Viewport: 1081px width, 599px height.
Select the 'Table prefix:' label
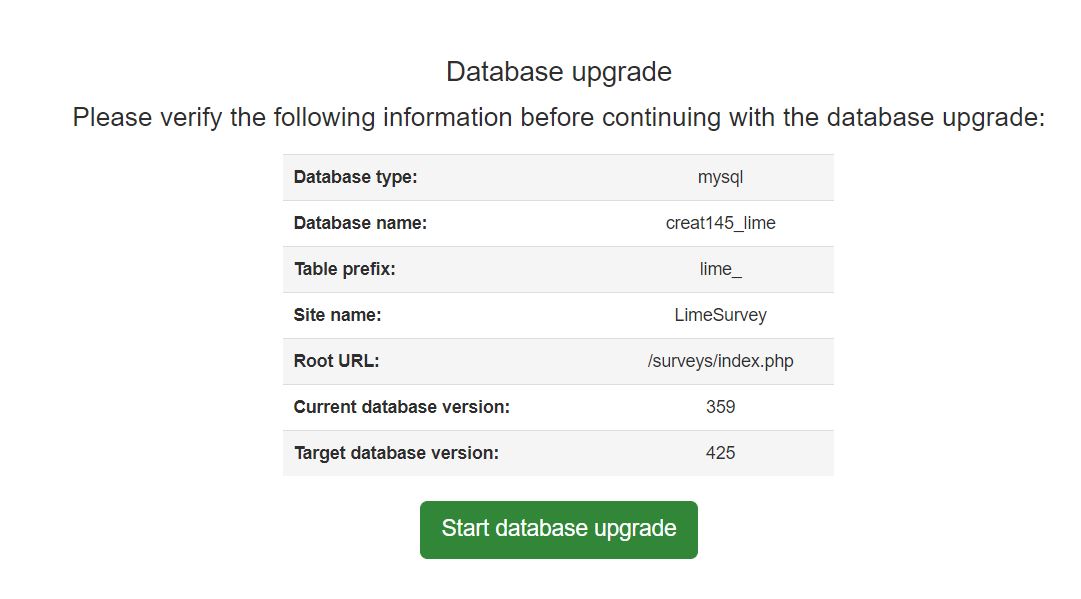[x=345, y=269]
